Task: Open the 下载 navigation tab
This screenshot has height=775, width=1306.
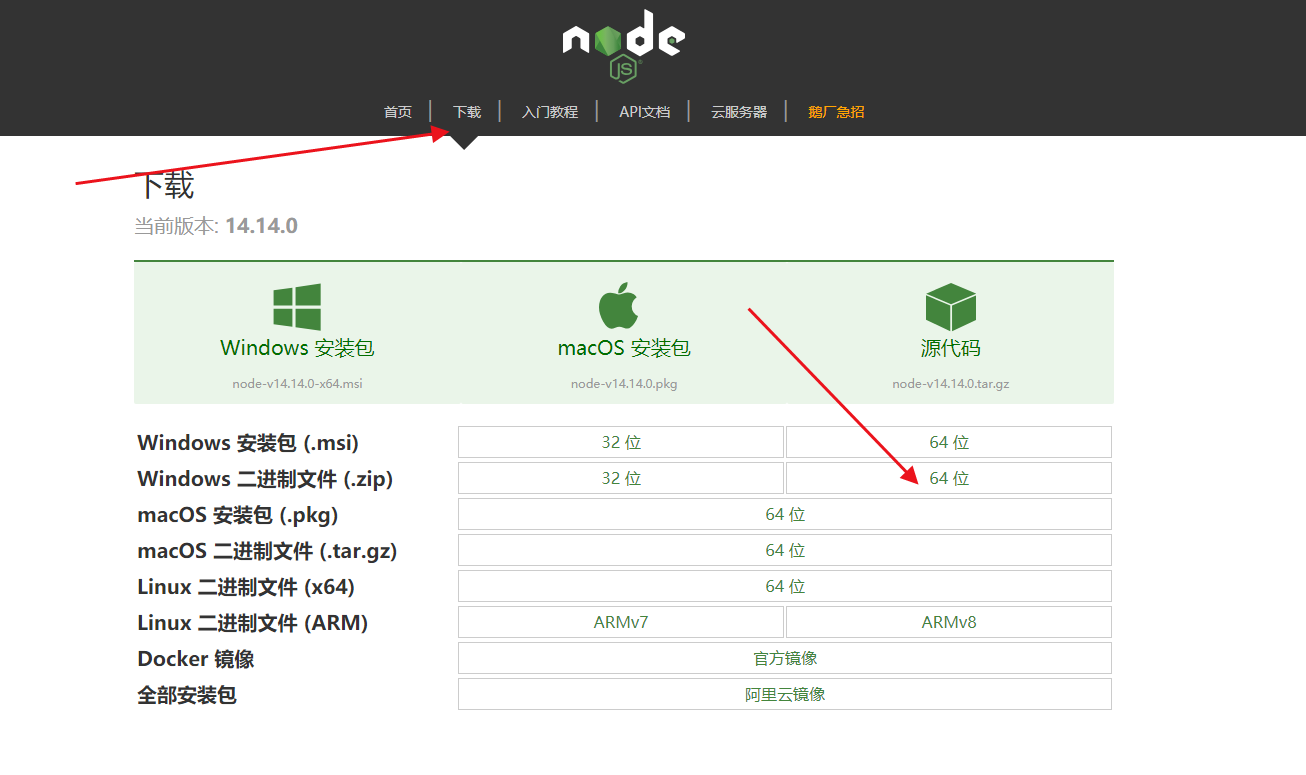Action: click(x=467, y=112)
